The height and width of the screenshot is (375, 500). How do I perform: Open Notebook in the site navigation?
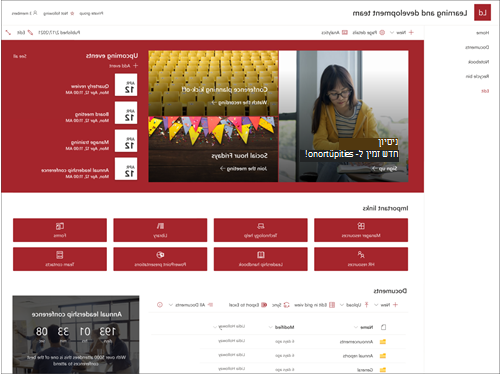point(478,62)
